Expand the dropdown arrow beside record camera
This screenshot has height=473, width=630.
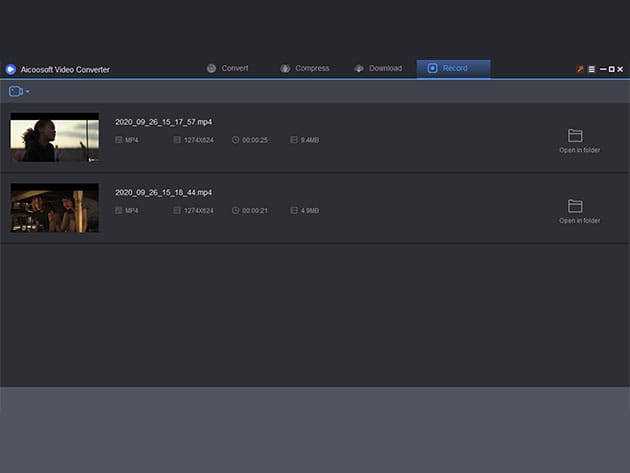pos(28,92)
